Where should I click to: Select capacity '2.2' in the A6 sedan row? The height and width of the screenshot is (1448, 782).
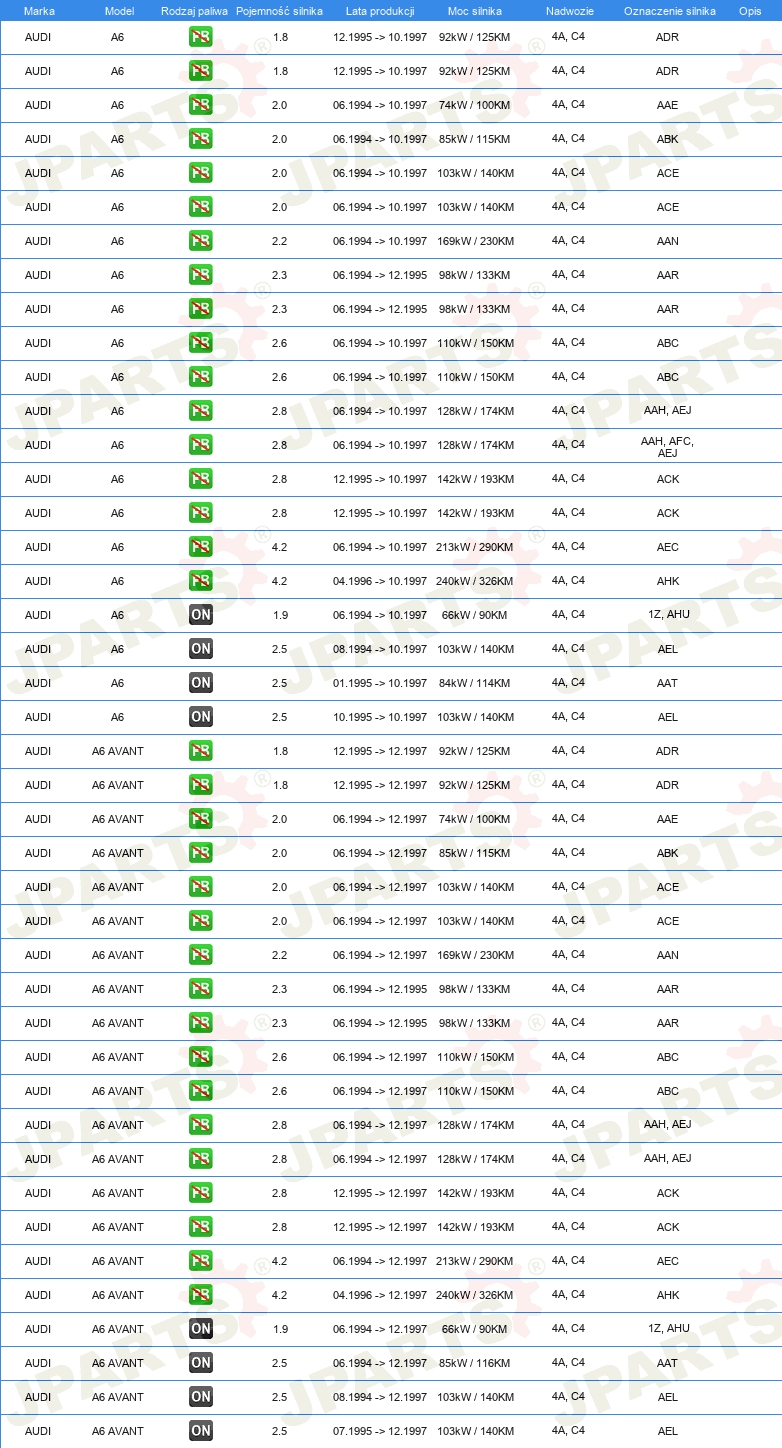280,241
